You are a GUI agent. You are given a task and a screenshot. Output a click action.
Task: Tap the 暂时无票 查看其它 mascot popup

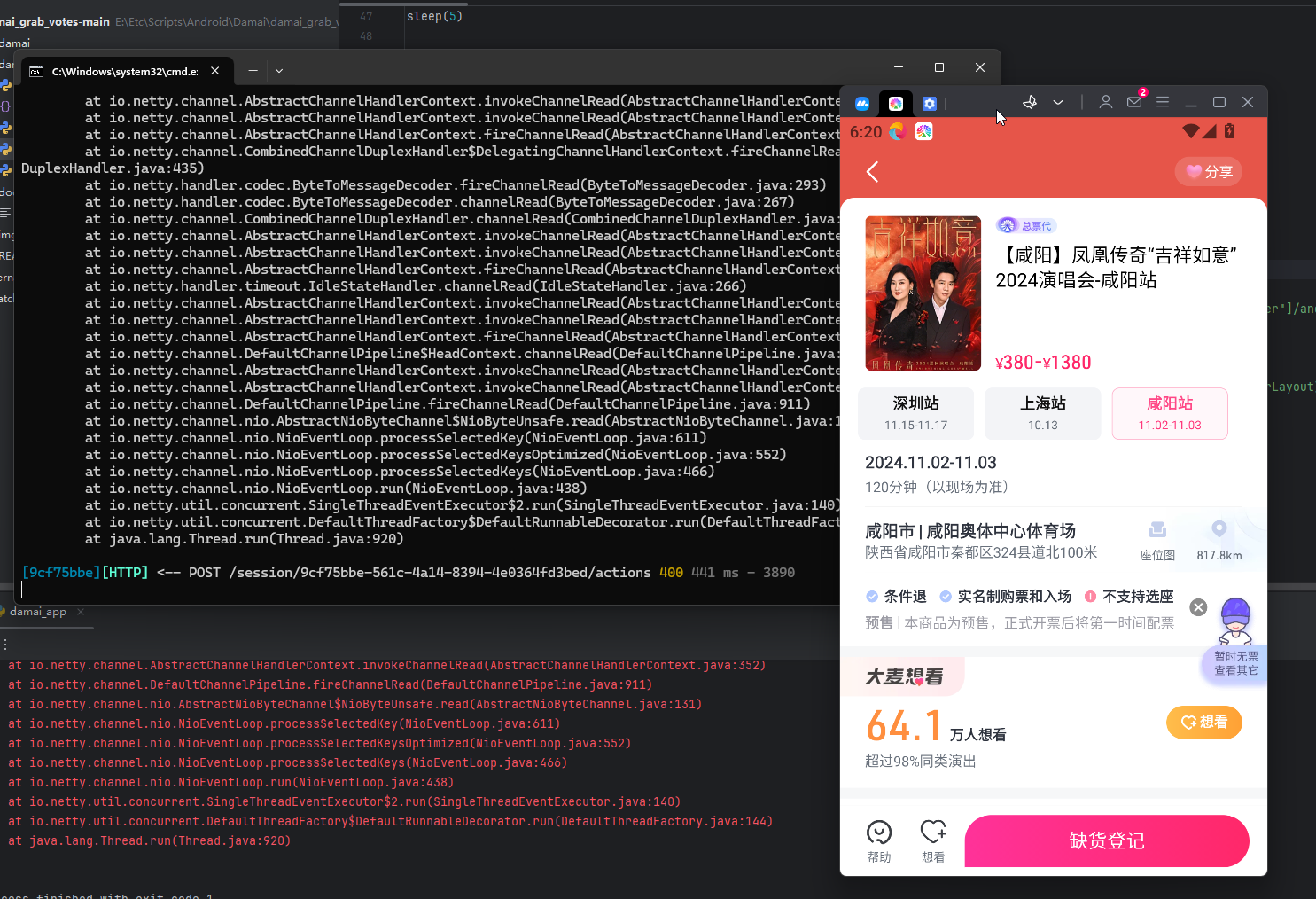[x=1235, y=663]
